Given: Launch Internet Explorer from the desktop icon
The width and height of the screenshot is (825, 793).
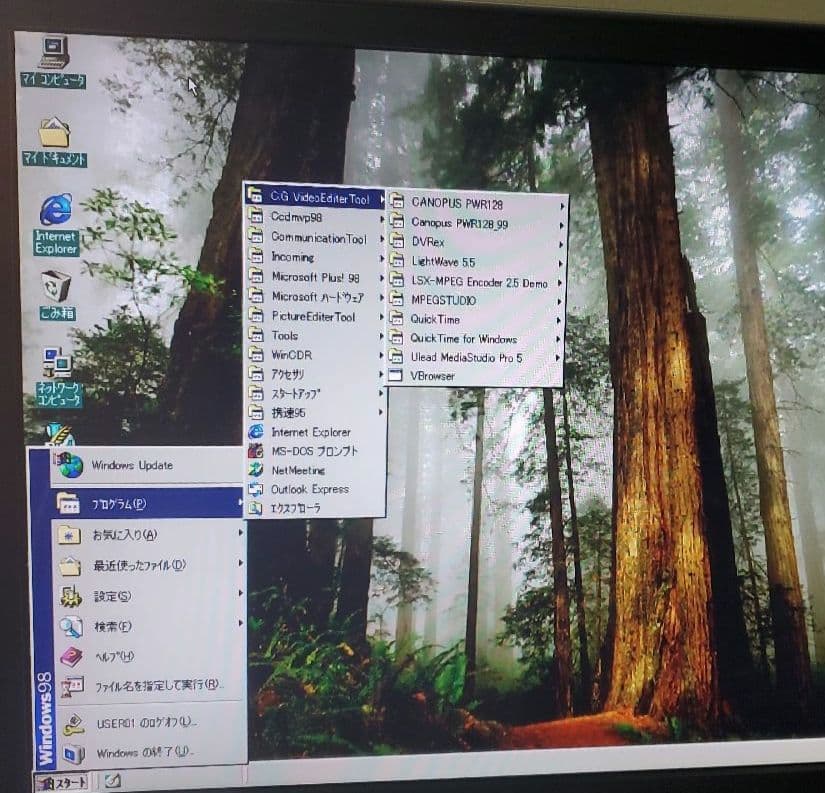Looking at the screenshot, I should point(56,212).
